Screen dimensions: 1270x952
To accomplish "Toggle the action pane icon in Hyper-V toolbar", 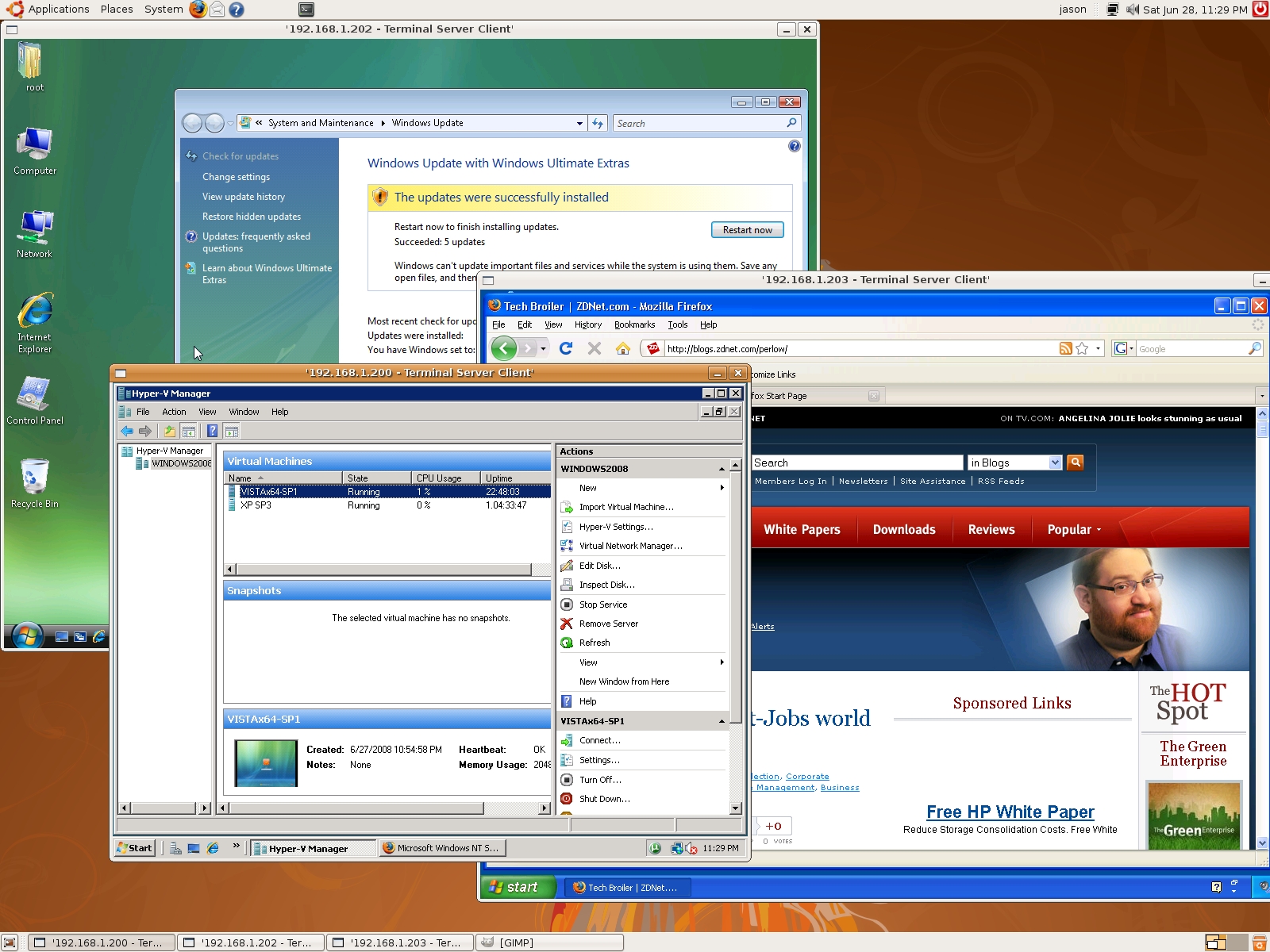I will 231,431.
